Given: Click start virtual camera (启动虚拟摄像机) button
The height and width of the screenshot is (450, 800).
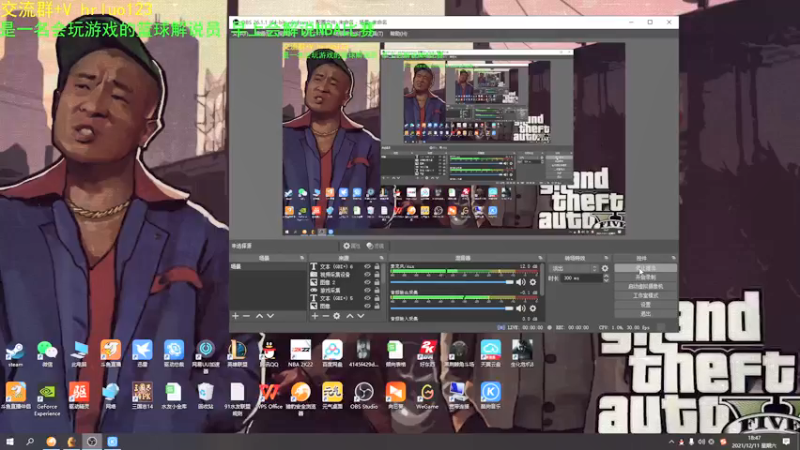Looking at the screenshot, I should click(x=646, y=286).
